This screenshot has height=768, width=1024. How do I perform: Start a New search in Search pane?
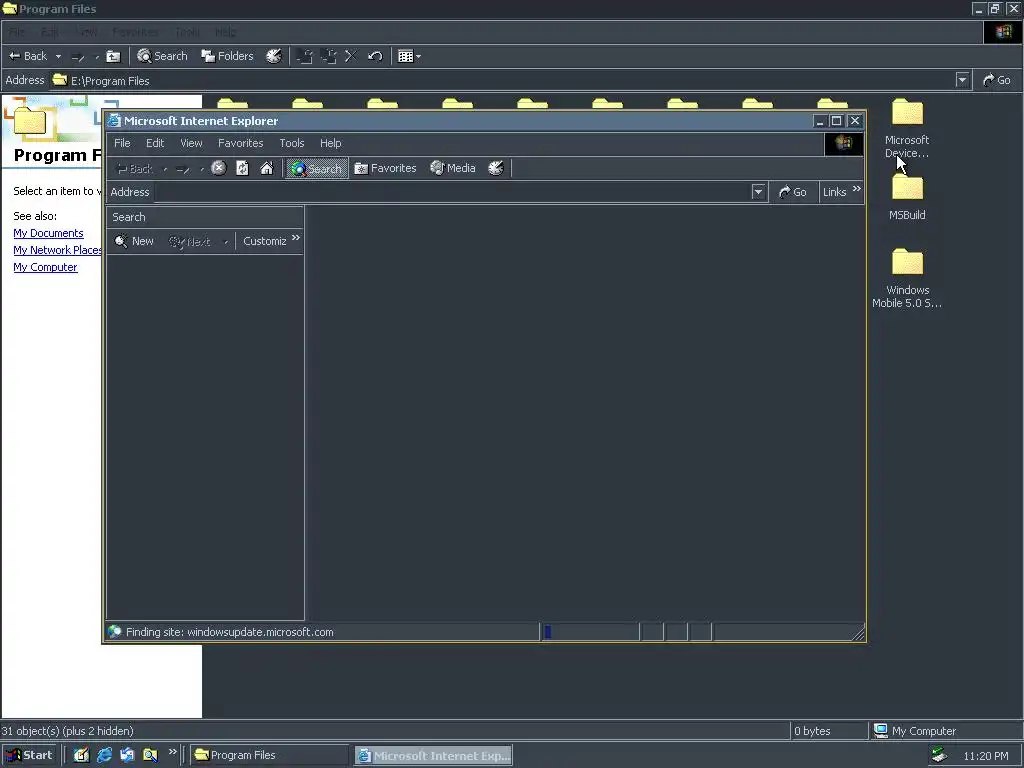[x=134, y=241]
